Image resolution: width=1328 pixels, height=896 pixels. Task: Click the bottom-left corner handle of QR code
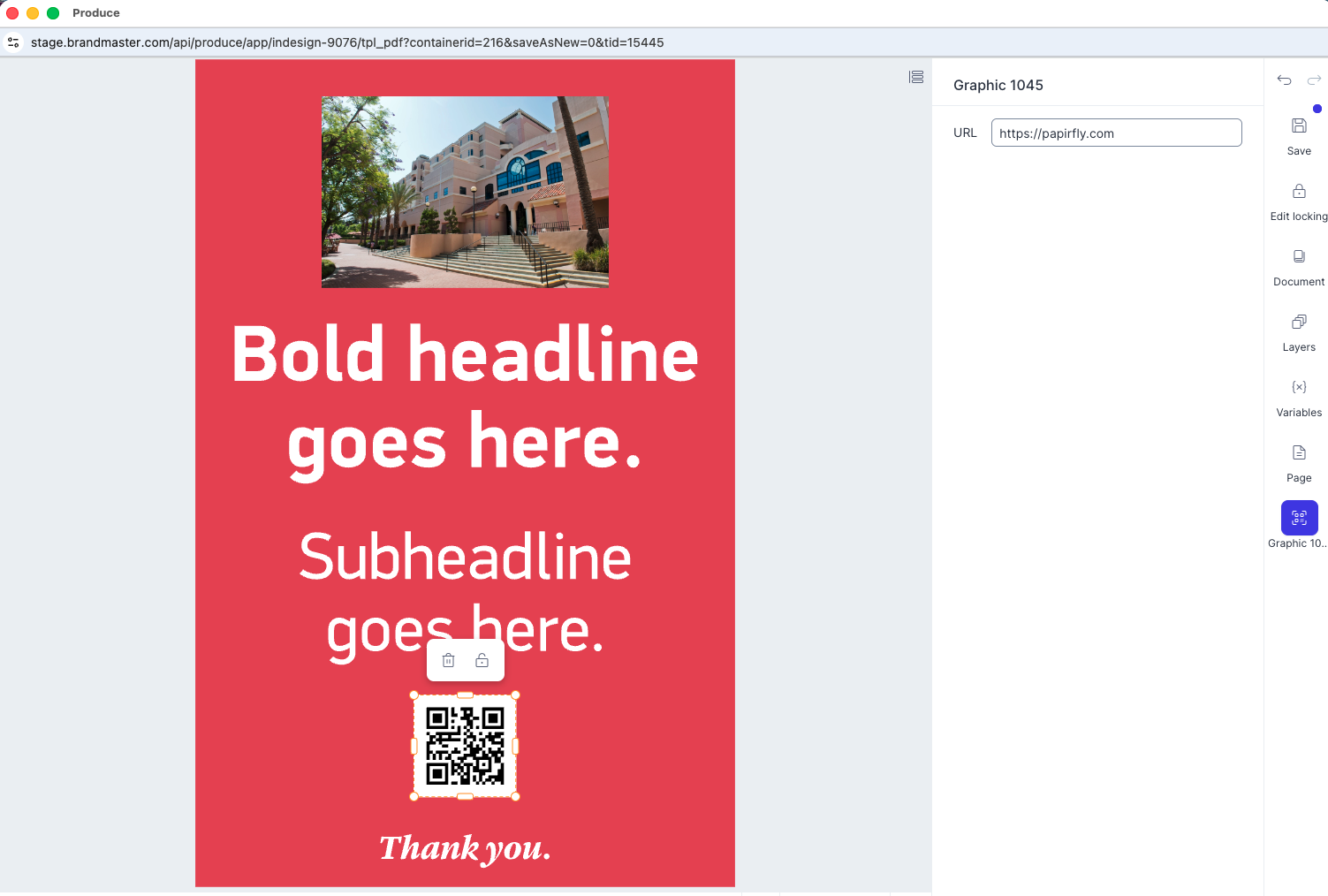tap(414, 797)
